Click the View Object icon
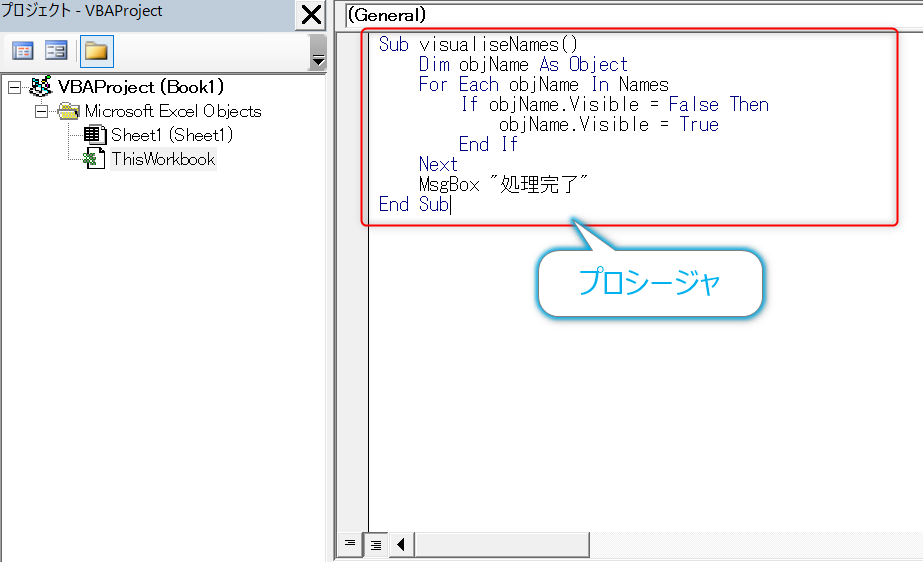The height and width of the screenshot is (562, 923). tap(56, 50)
